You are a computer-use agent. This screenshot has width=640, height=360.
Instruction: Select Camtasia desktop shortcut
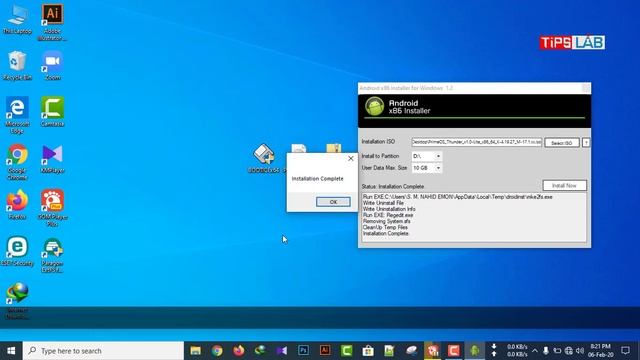click(x=52, y=111)
